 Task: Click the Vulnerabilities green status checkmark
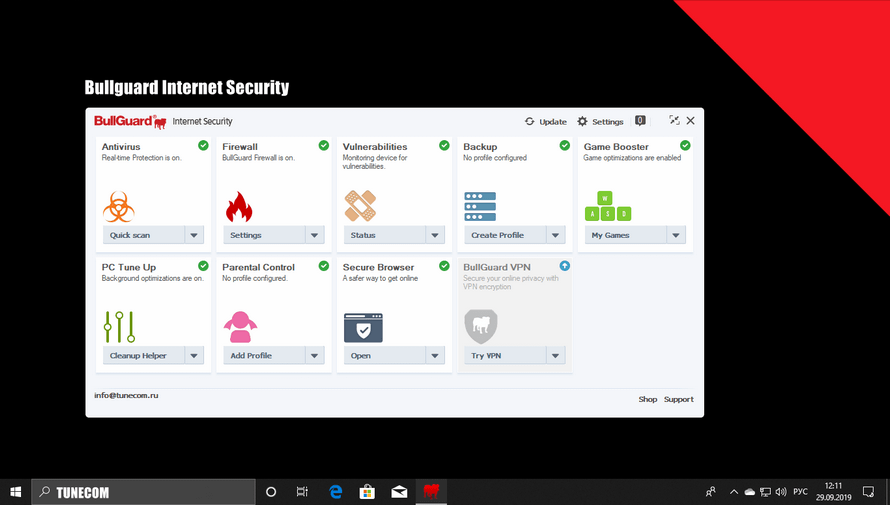(444, 145)
